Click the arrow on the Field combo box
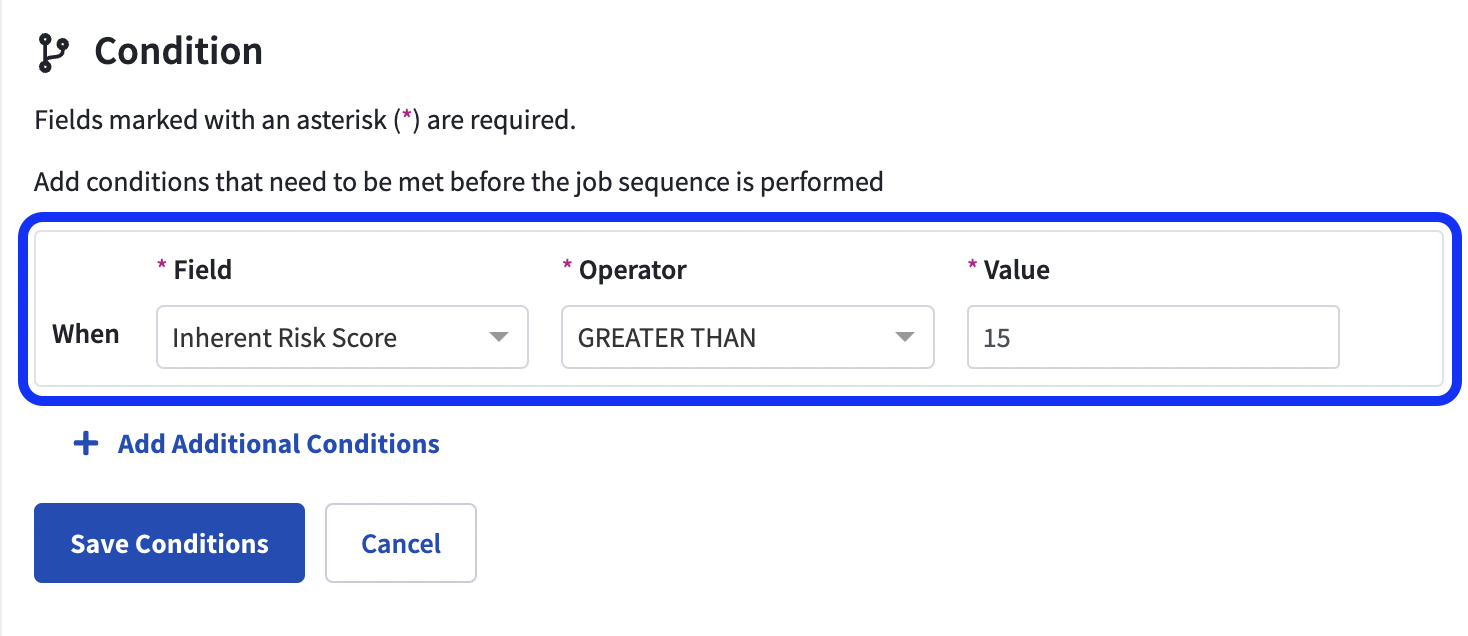 [499, 338]
